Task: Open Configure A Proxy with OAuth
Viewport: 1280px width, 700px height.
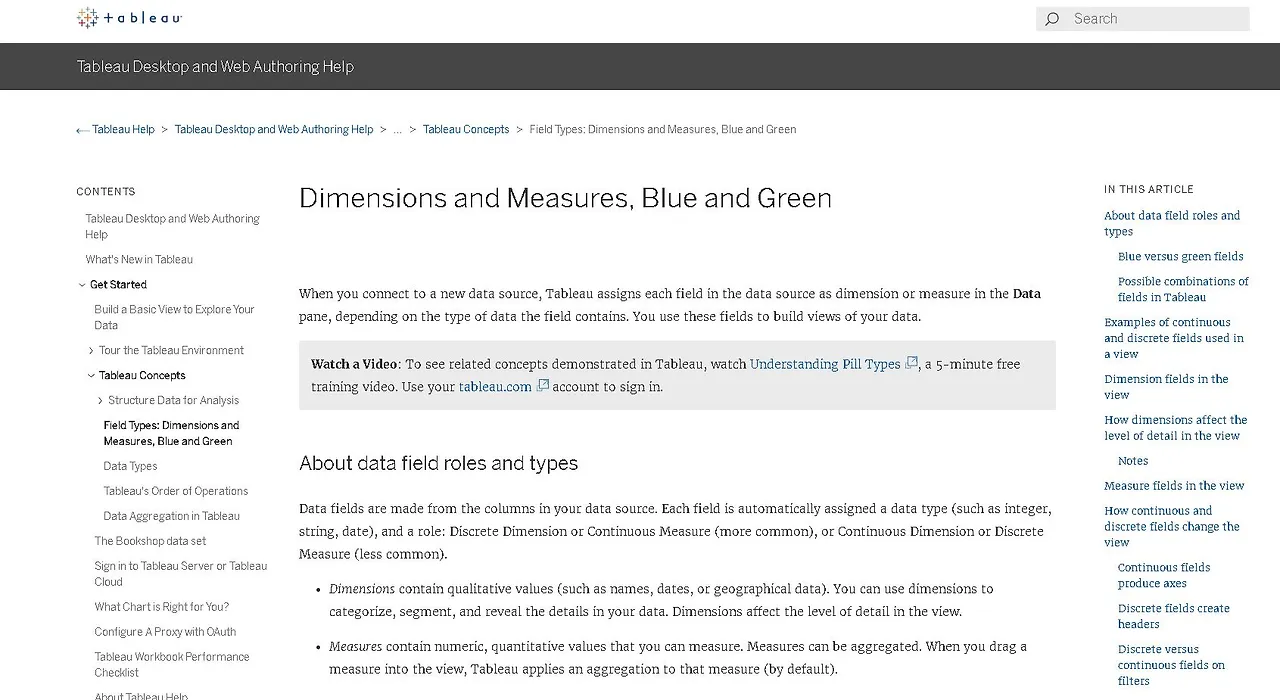Action: coord(165,633)
